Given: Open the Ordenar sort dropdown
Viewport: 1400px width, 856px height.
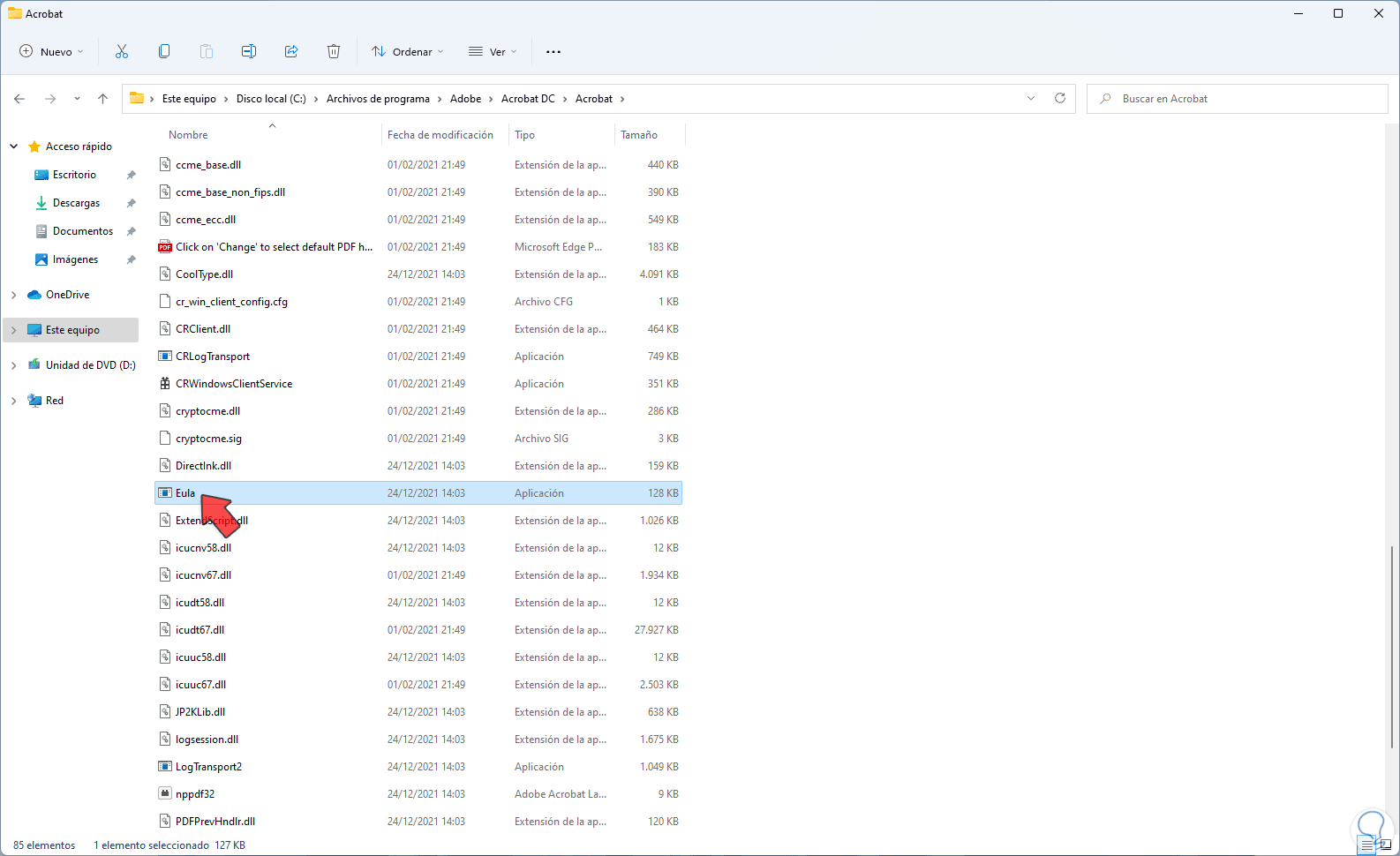Looking at the screenshot, I should pos(408,51).
